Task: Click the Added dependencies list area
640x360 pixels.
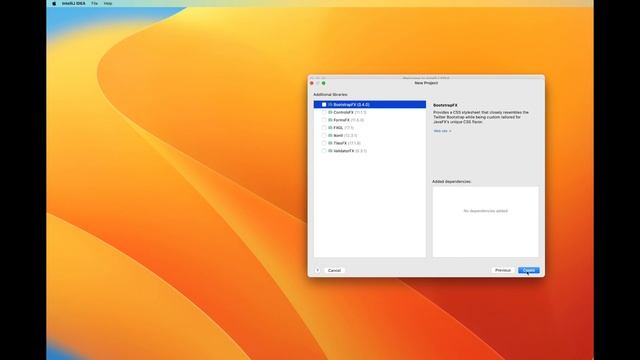Action: tap(485, 222)
